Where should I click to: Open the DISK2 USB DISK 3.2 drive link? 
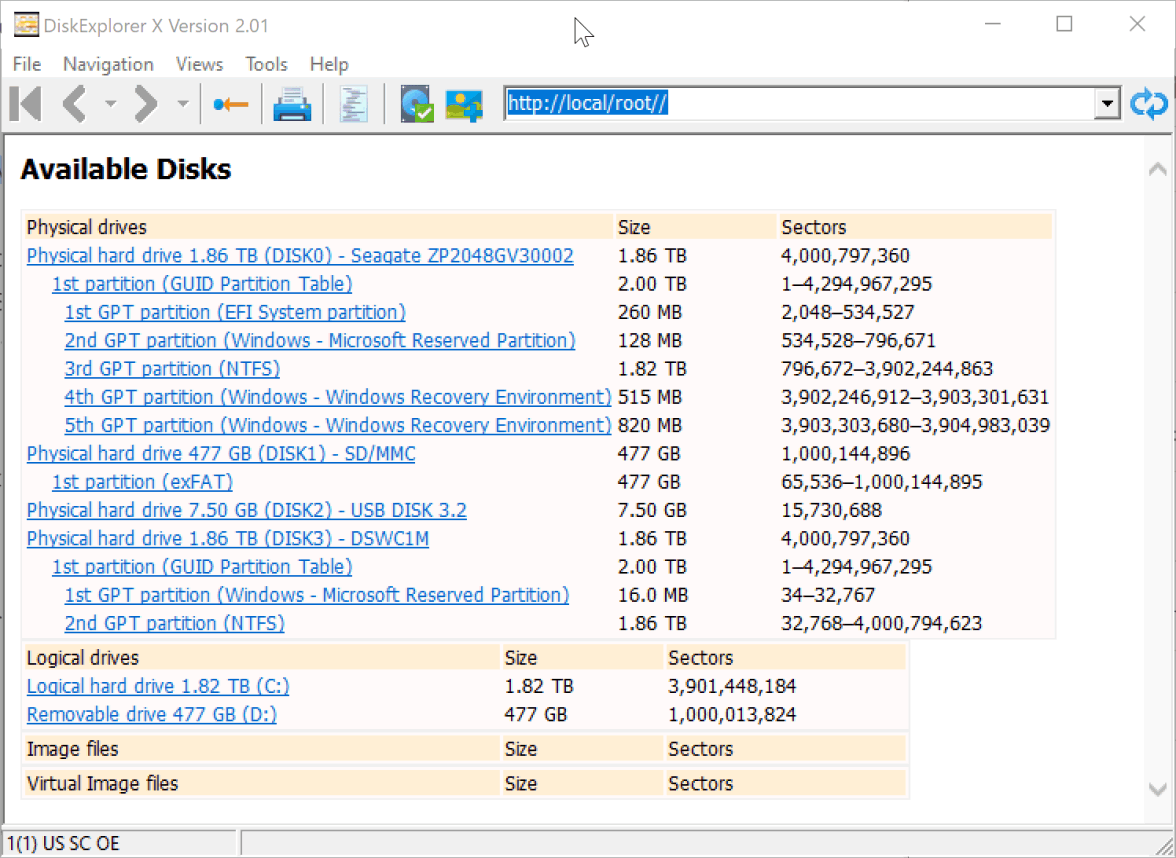(246, 510)
